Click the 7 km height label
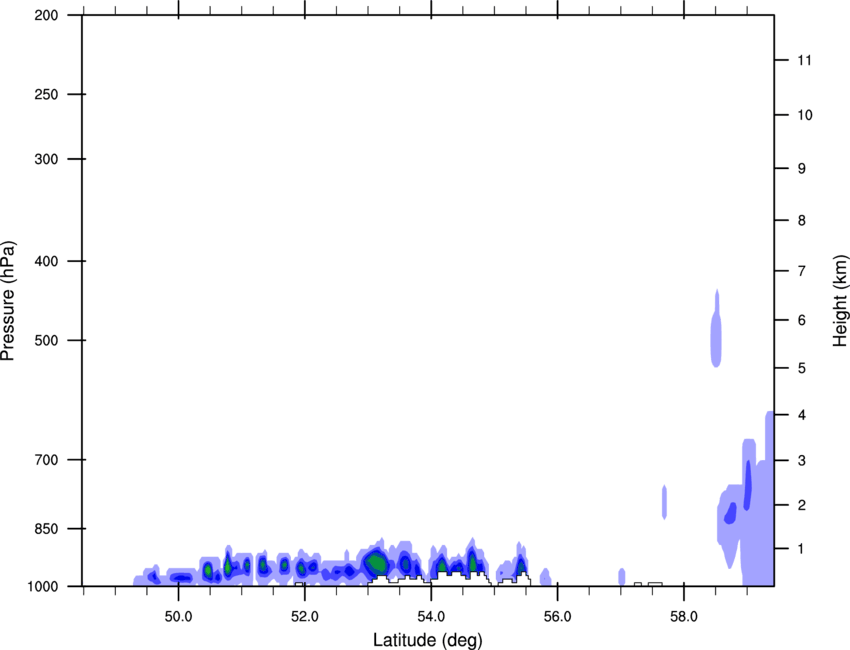The image size is (850, 650). 802,271
